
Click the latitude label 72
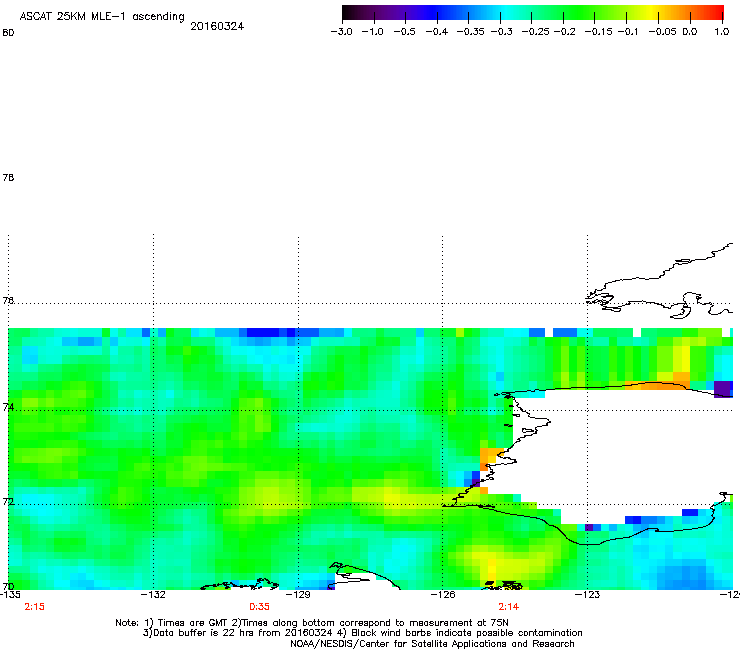point(8,501)
